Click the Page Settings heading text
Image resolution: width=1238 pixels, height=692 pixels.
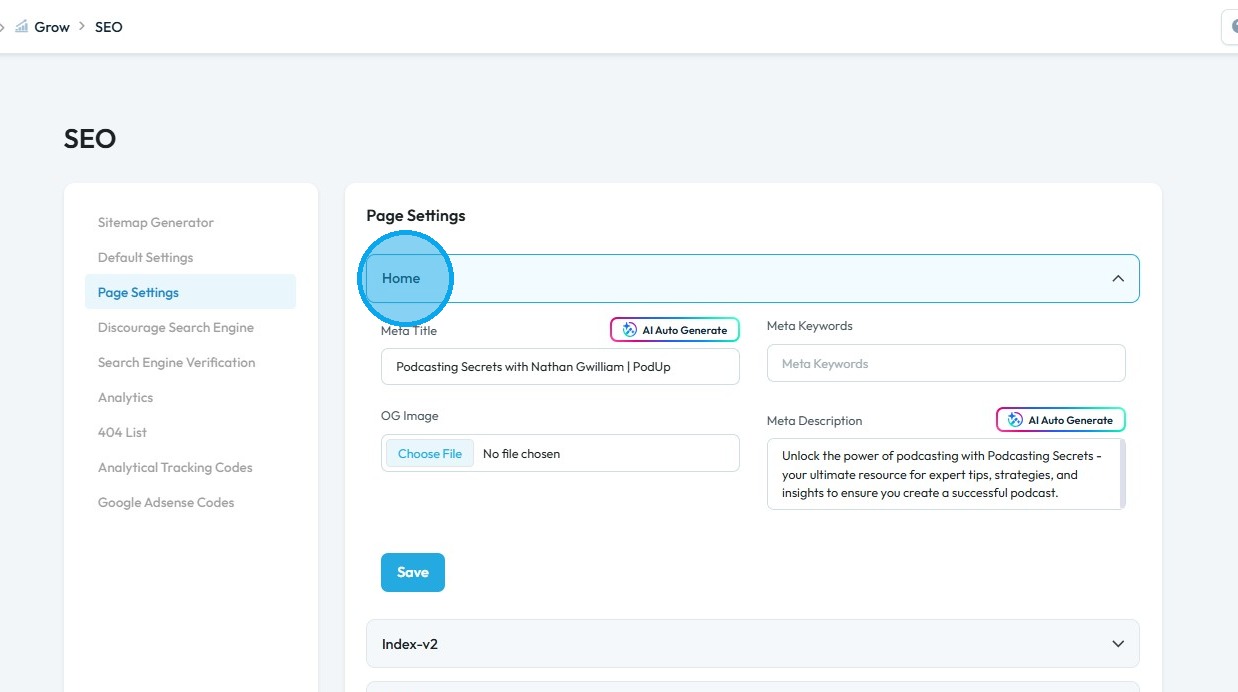416,215
